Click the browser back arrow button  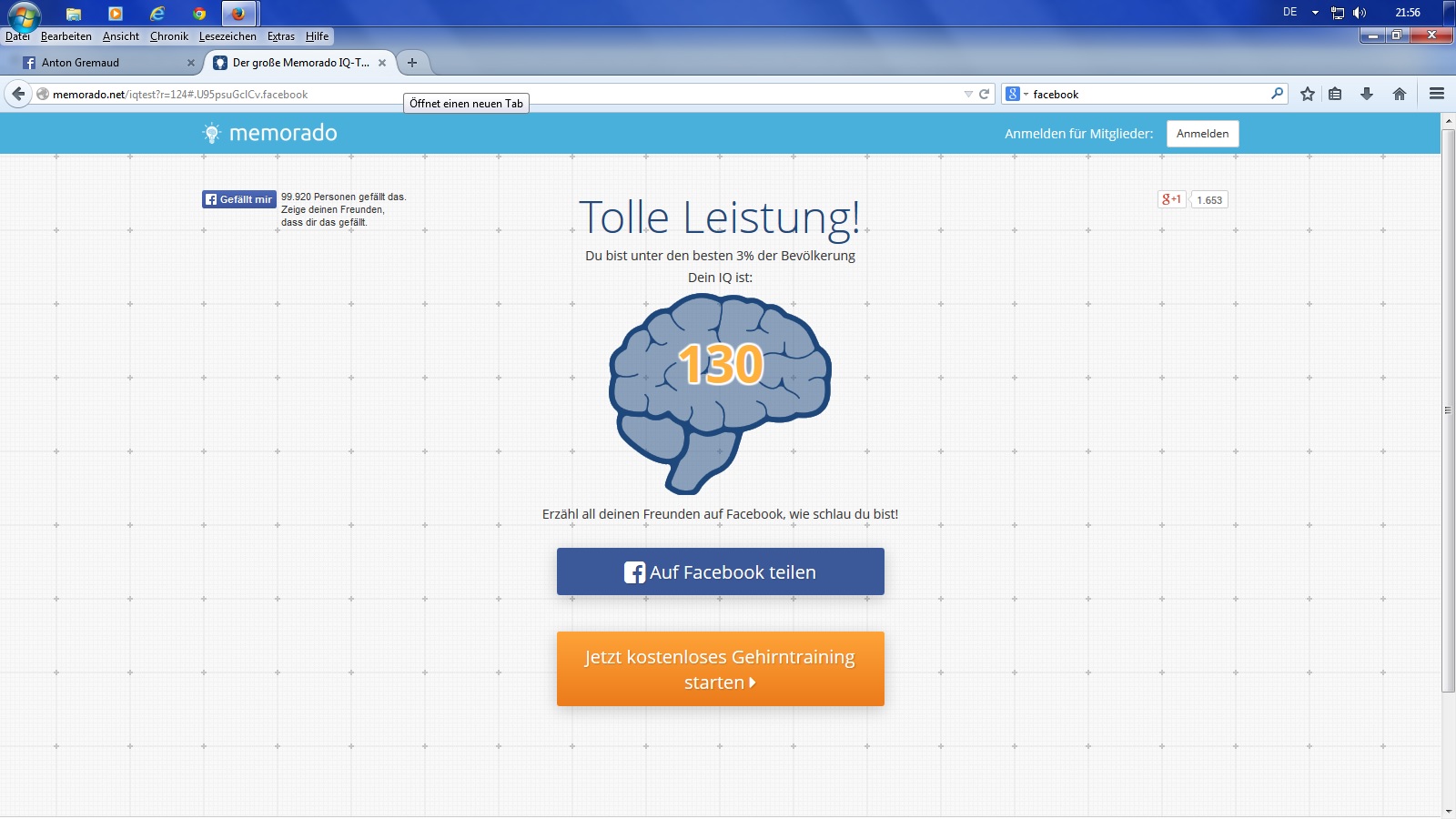click(x=18, y=94)
